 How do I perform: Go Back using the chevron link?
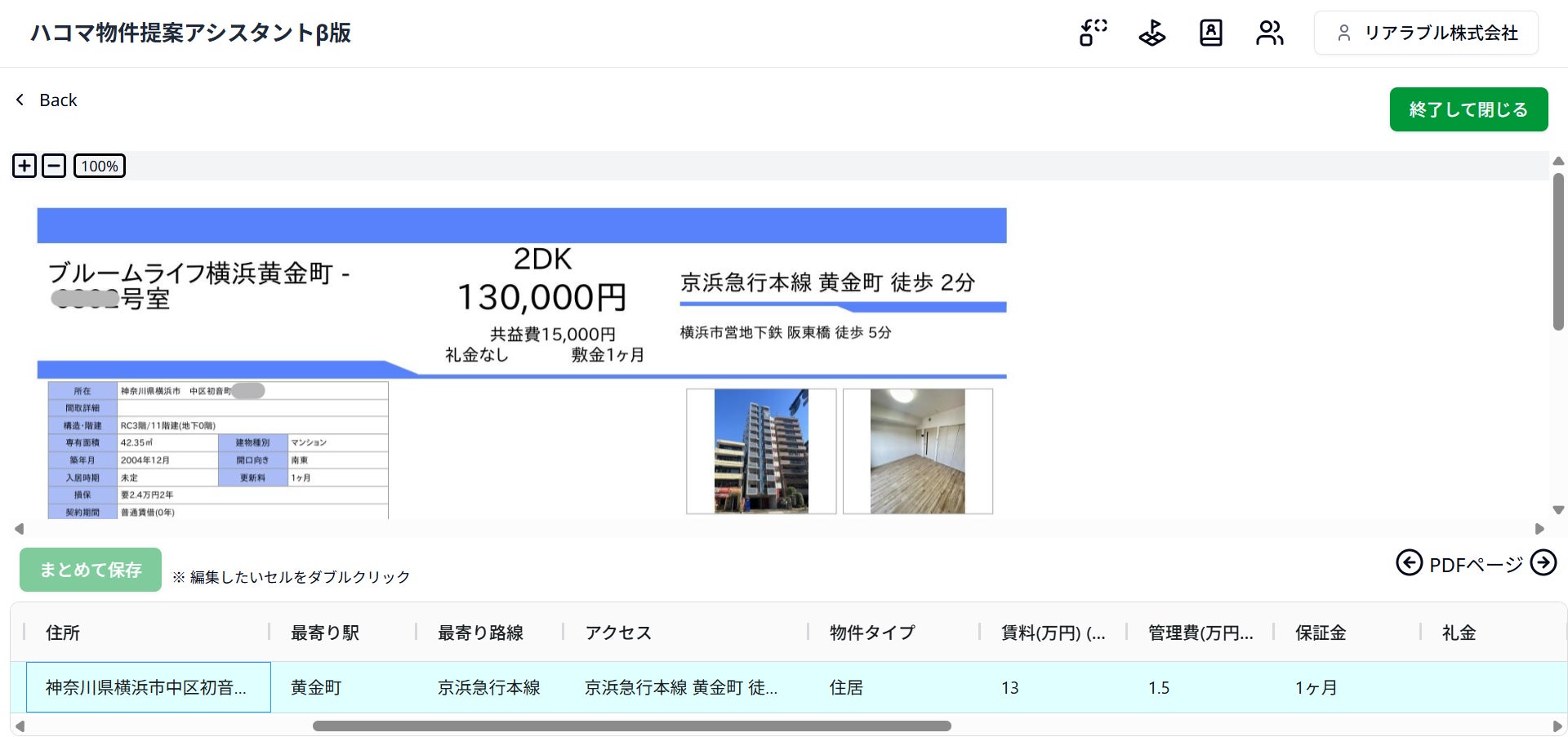[47, 100]
